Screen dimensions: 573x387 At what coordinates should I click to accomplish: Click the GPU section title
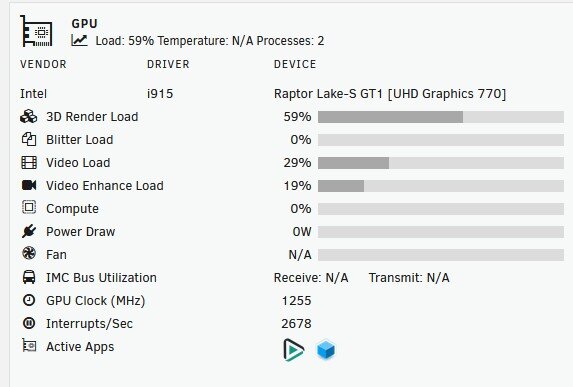click(x=84, y=24)
